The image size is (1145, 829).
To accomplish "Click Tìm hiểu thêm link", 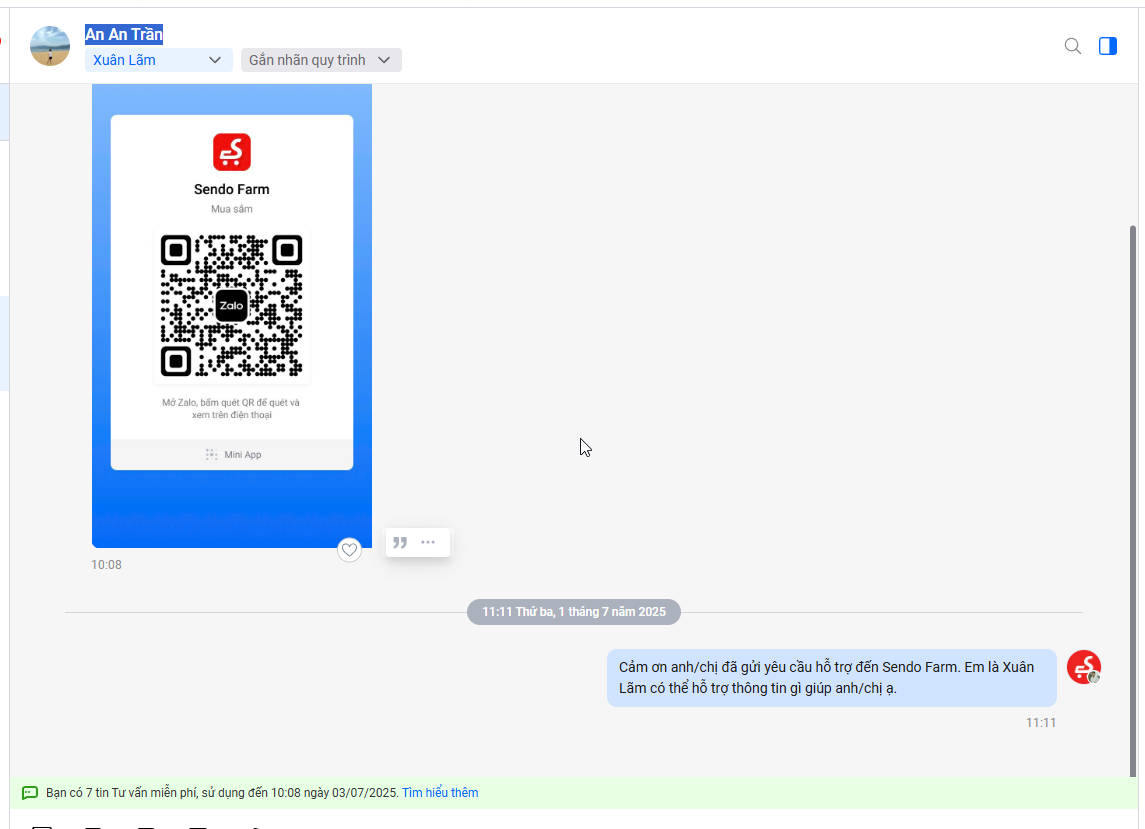I will (440, 792).
